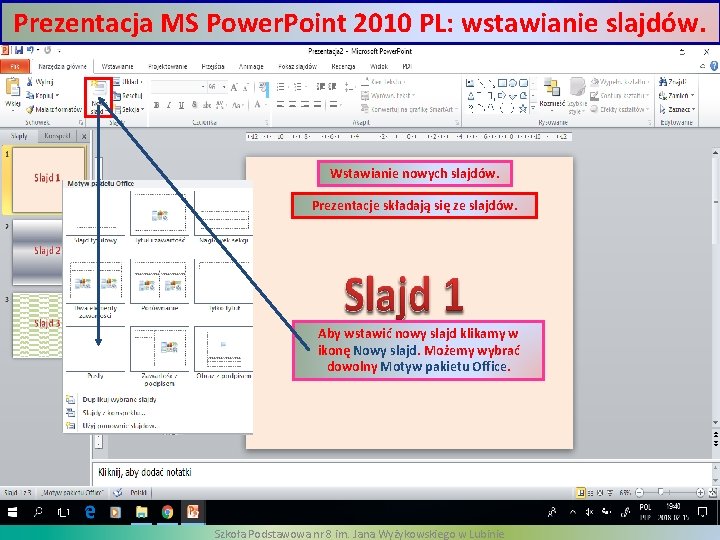
Task: Open the Sekcja dropdown
Action: 129,109
